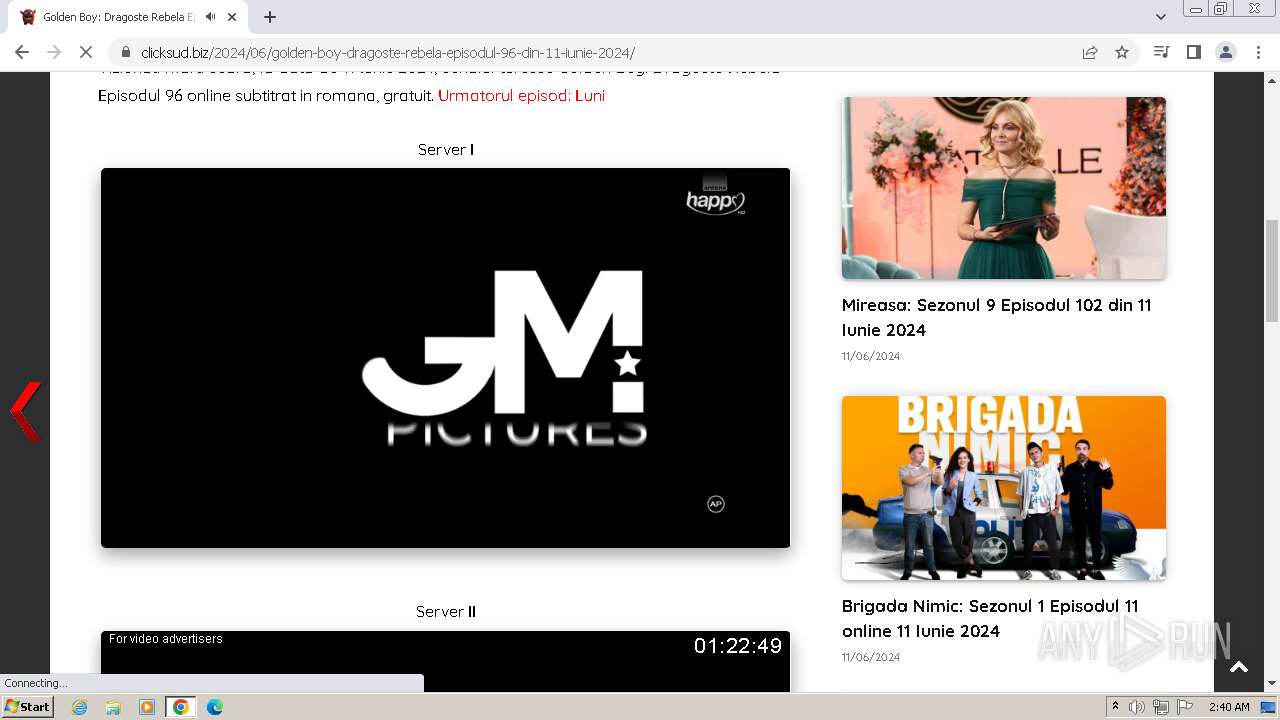Click the date under Brigada Nimic post
The image size is (1280, 720).
(x=871, y=657)
